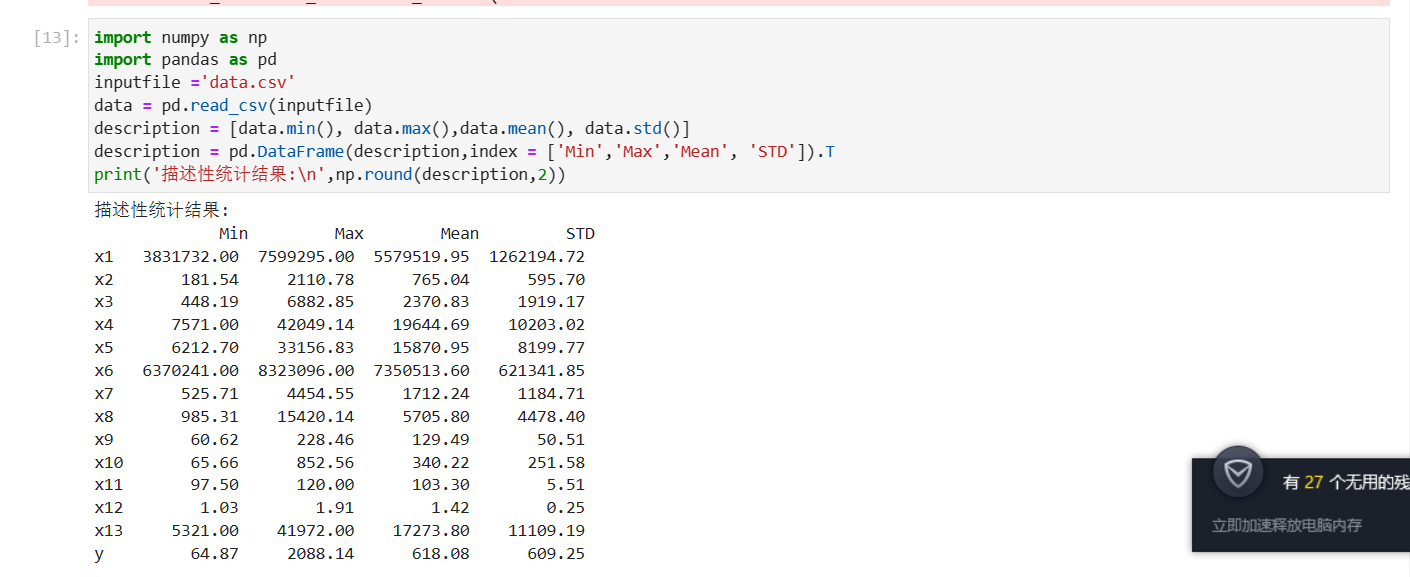Click the value '5705.80'
Viewport: 1410px width, 577px height.
point(436,417)
